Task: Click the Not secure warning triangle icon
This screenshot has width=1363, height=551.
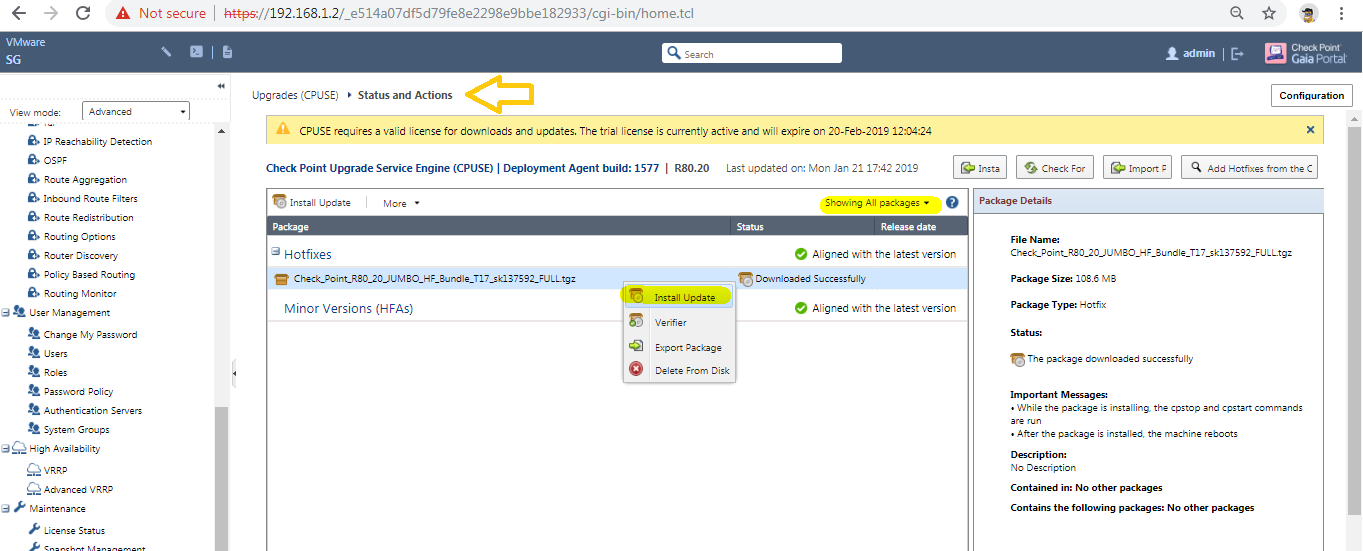Action: [122, 14]
